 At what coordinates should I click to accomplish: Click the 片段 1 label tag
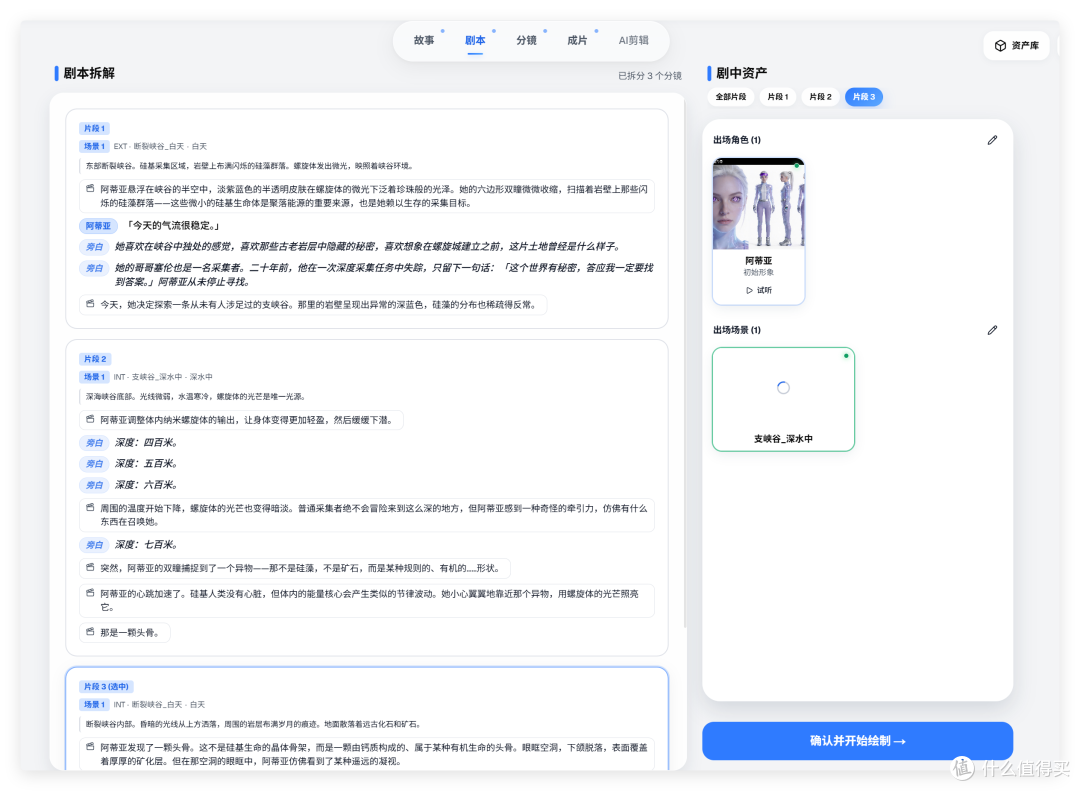[94, 128]
